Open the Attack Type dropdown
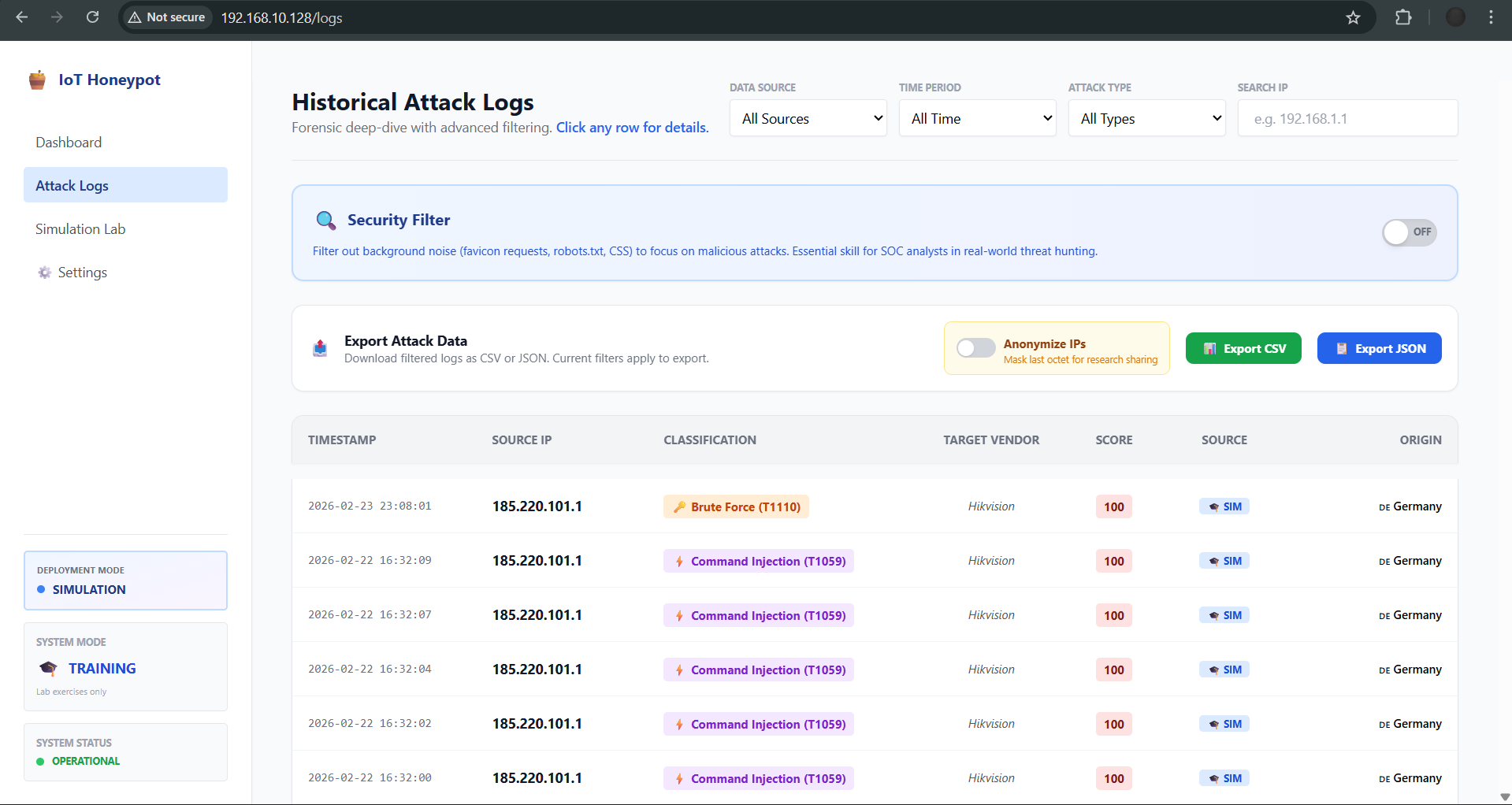 click(x=1146, y=118)
